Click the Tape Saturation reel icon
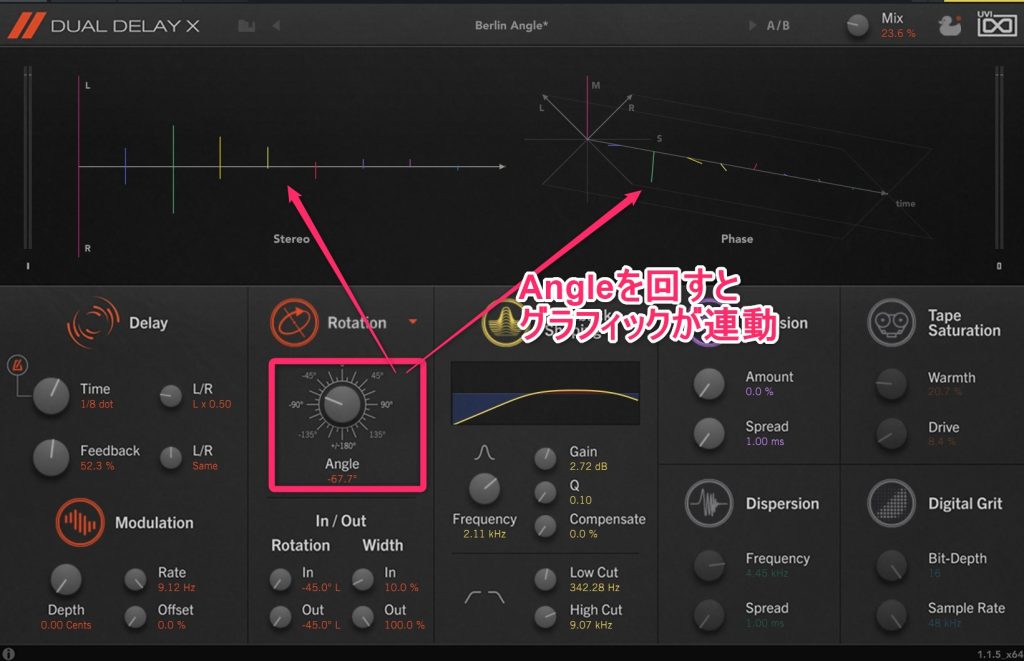The width and height of the screenshot is (1024, 661). (x=890, y=322)
